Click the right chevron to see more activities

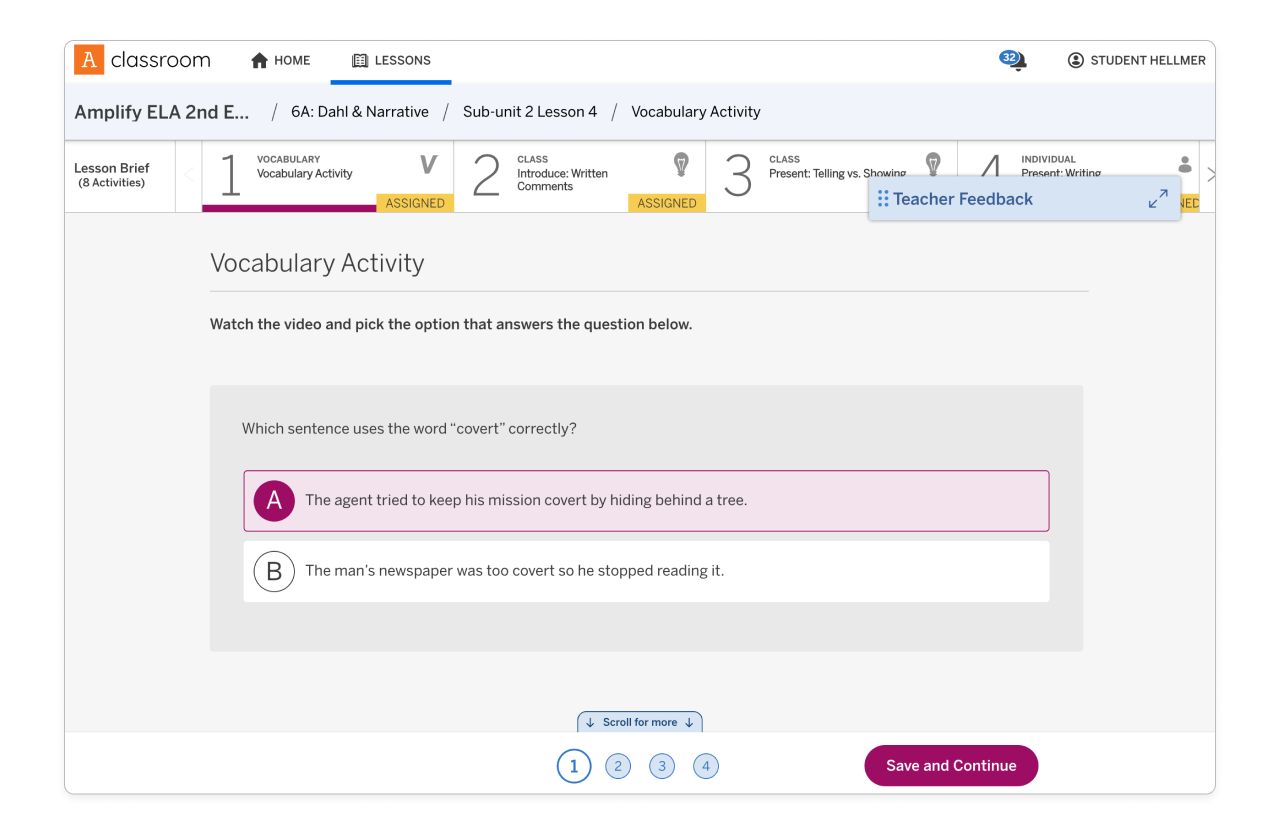(x=1210, y=174)
